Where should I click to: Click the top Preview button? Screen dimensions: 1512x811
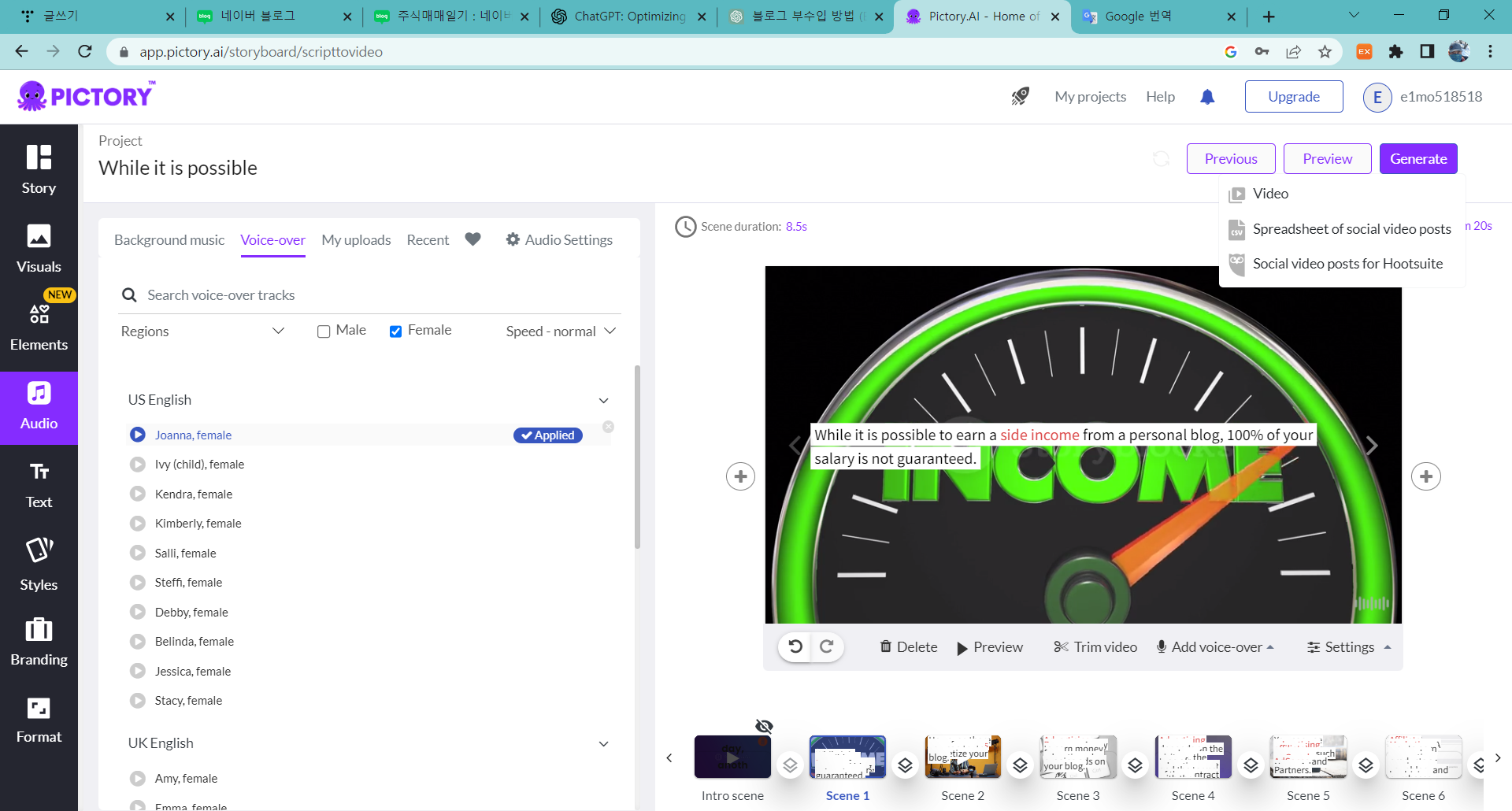(1327, 158)
